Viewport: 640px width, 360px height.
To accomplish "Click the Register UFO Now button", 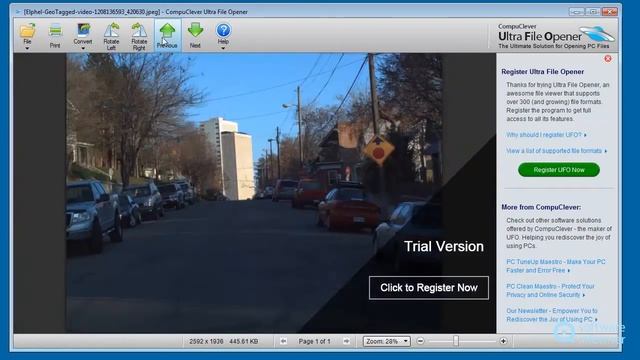I will [x=559, y=170].
